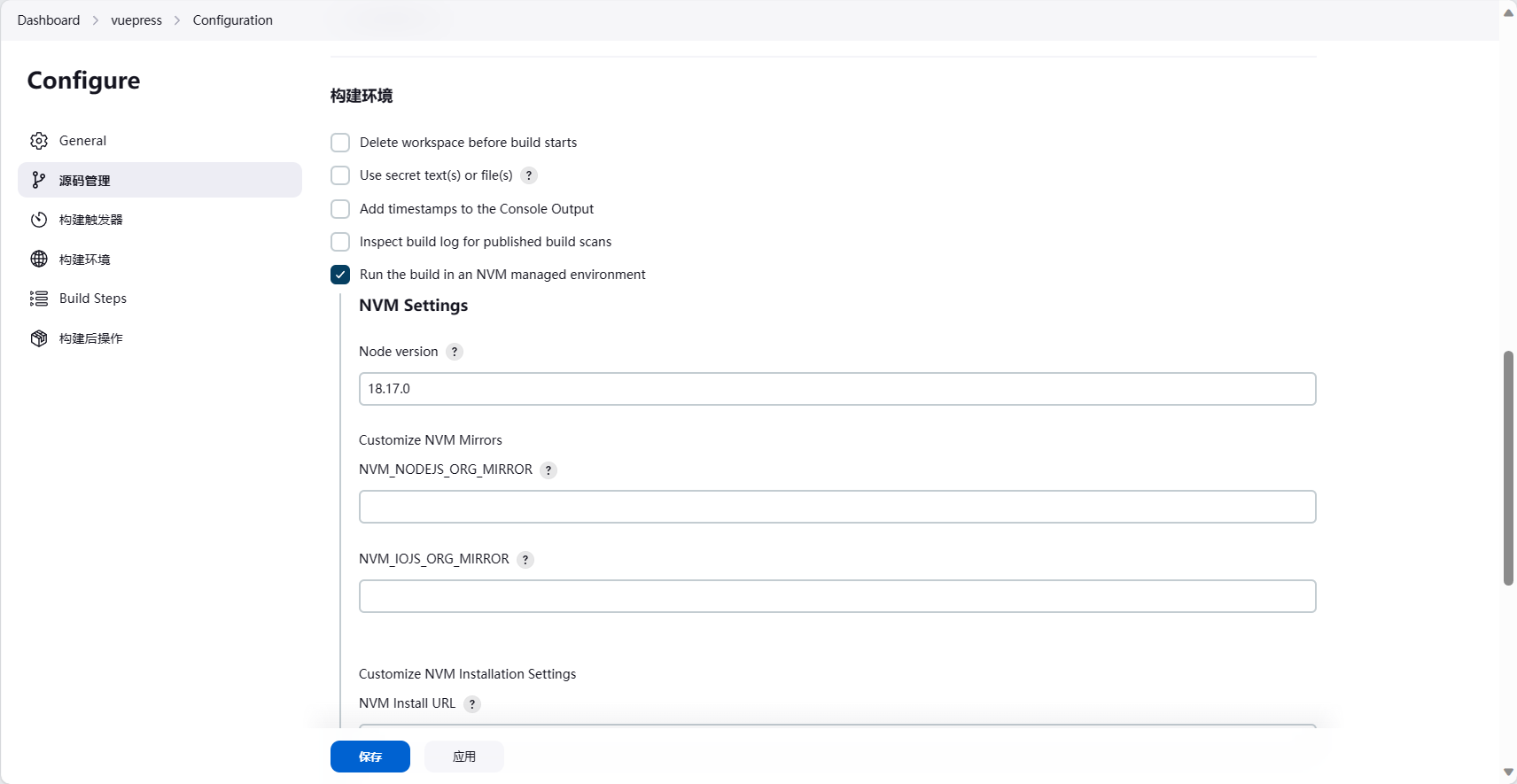This screenshot has width=1517, height=784.
Task: Uncheck Run the build in an NVM managed environment
Action: (x=340, y=275)
